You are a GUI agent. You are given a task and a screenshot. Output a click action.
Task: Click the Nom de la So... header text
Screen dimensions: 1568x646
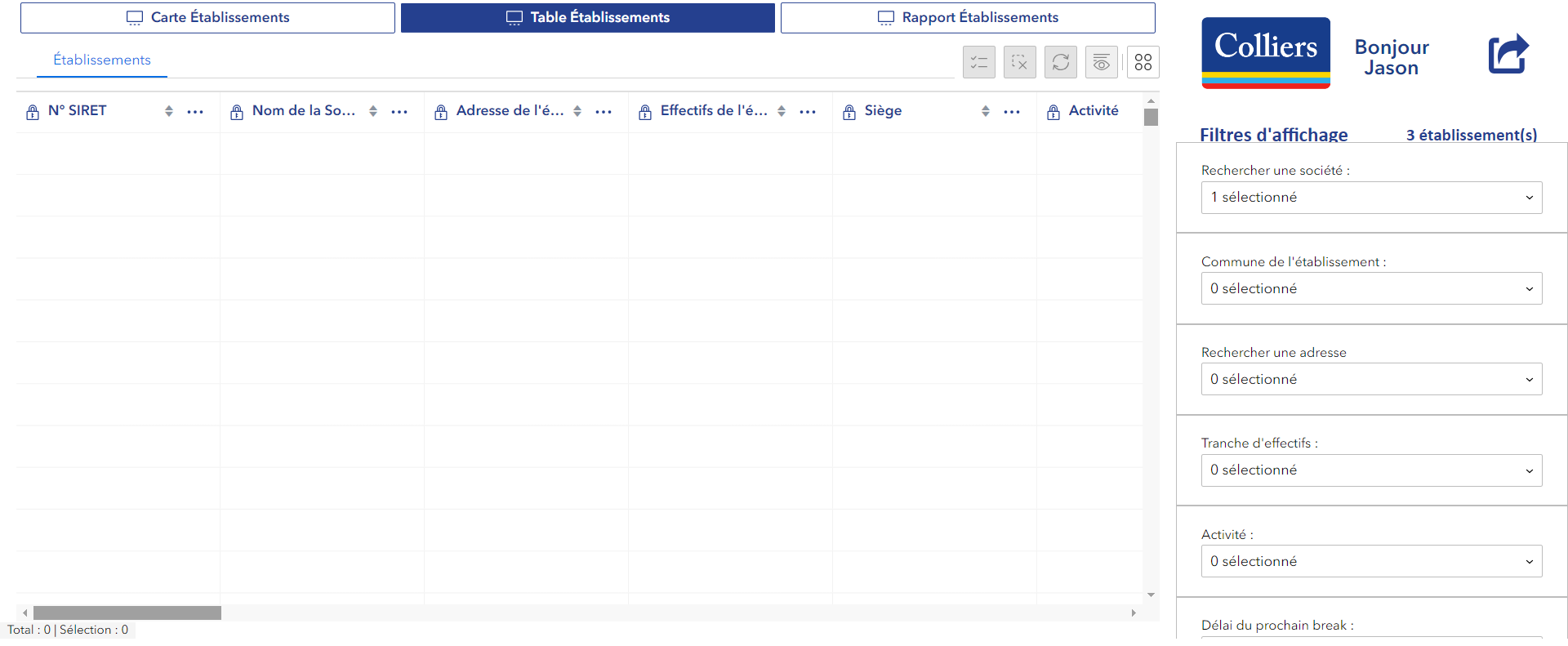[304, 110]
